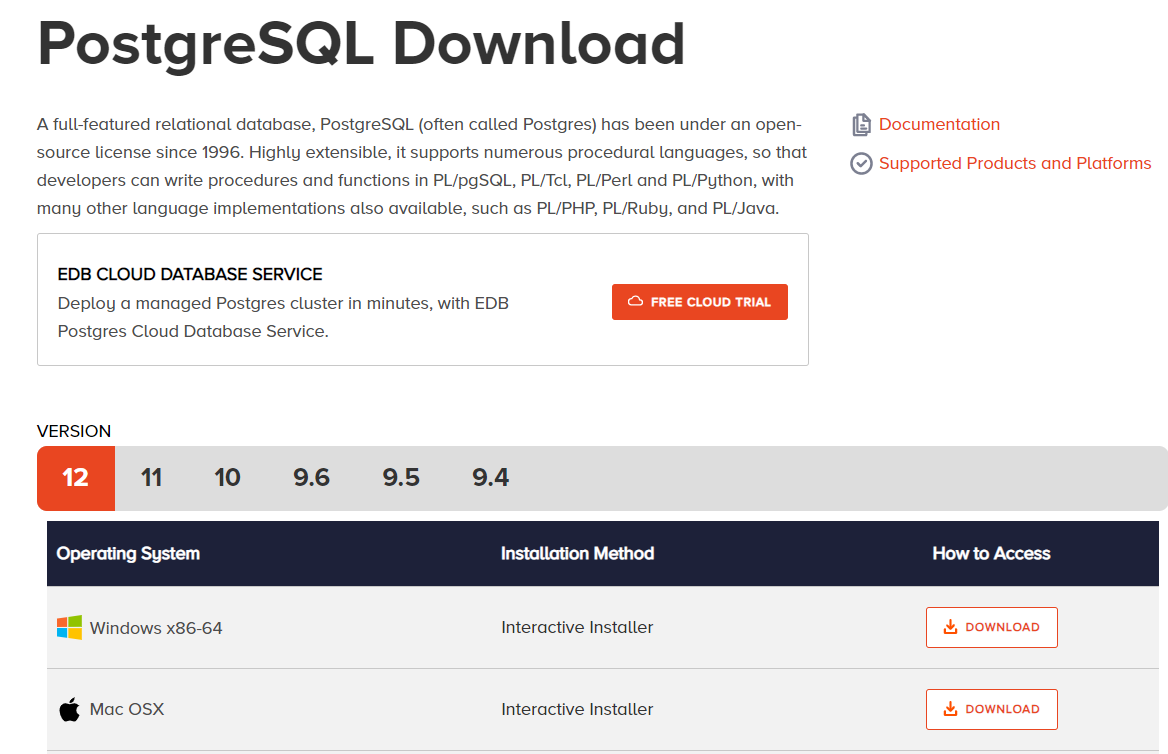The height and width of the screenshot is (754, 1168).
Task: Open the Documentation link
Action: pyautogui.click(x=939, y=124)
